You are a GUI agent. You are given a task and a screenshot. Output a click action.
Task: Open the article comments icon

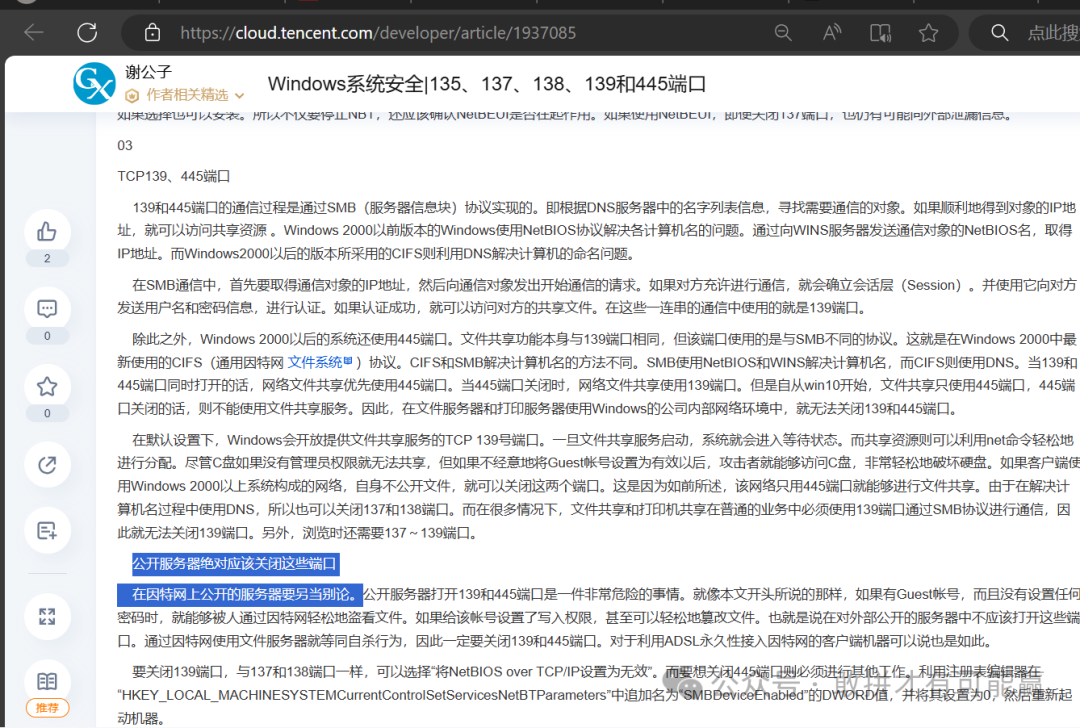pyautogui.click(x=46, y=309)
